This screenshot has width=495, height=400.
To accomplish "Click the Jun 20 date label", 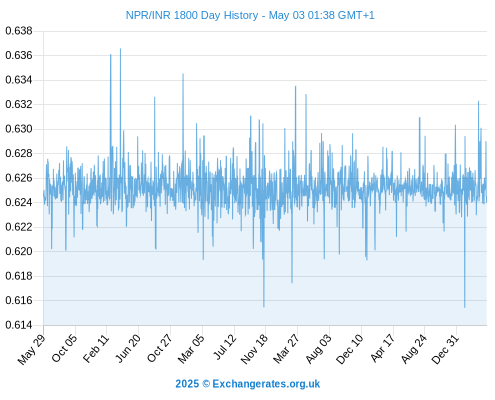I will 128,348.
